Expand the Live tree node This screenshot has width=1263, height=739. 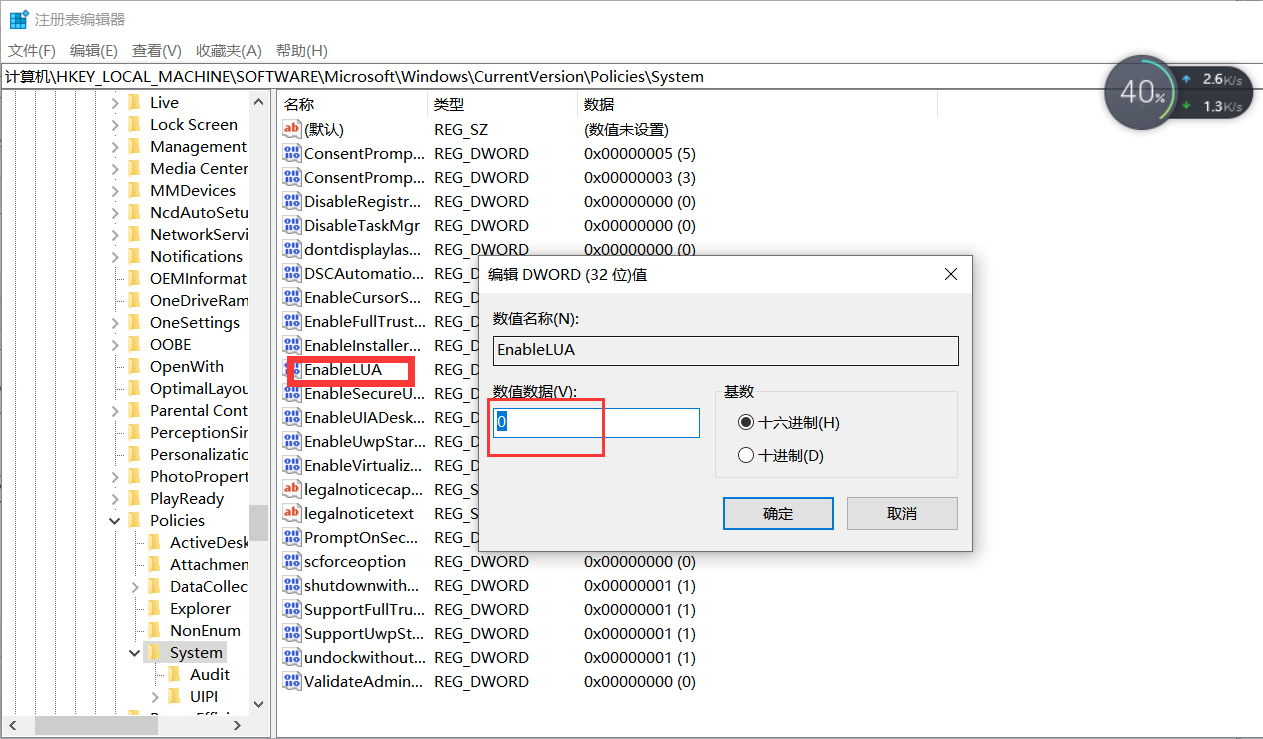pos(115,102)
